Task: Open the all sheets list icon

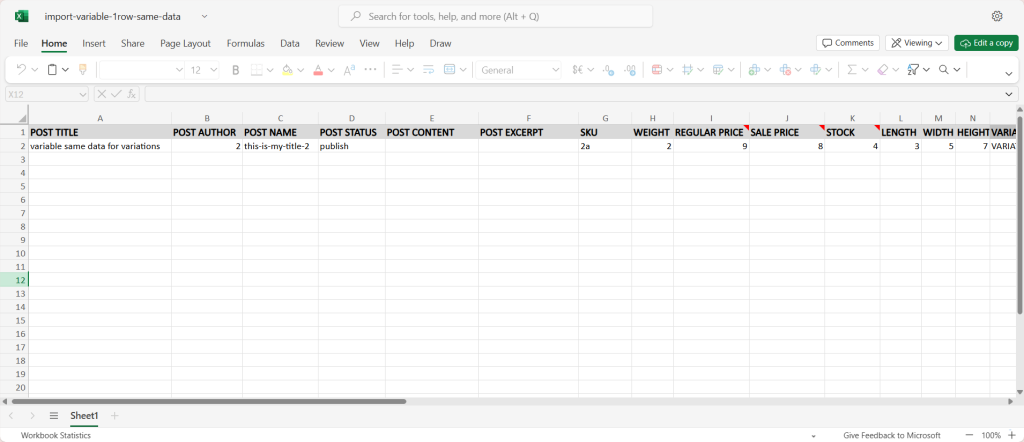Action: pyautogui.click(x=54, y=415)
